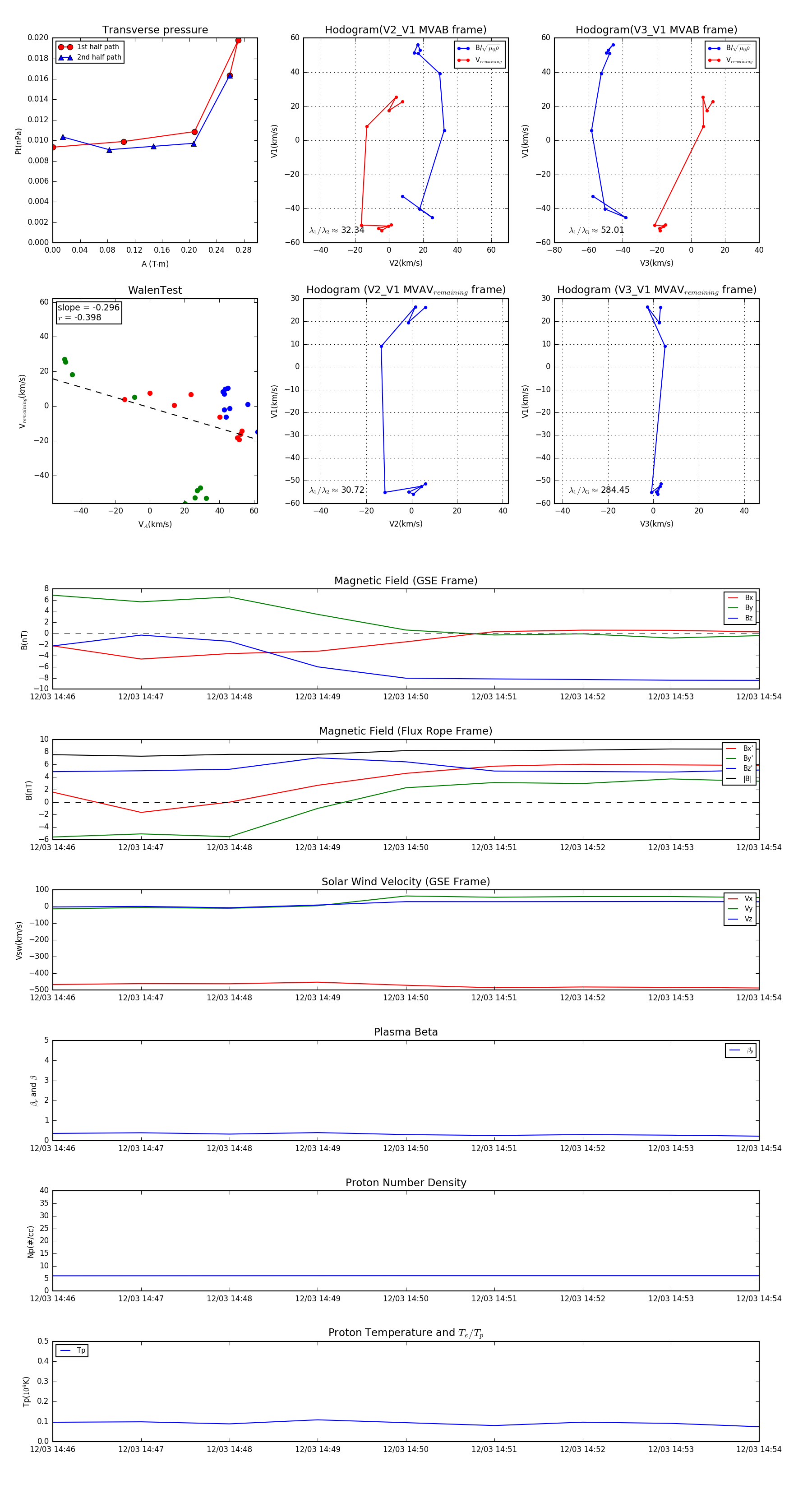This screenshot has width=812, height=1489.
Task: Select the 'By' legend entry in GSE plot
Action: (x=740, y=607)
